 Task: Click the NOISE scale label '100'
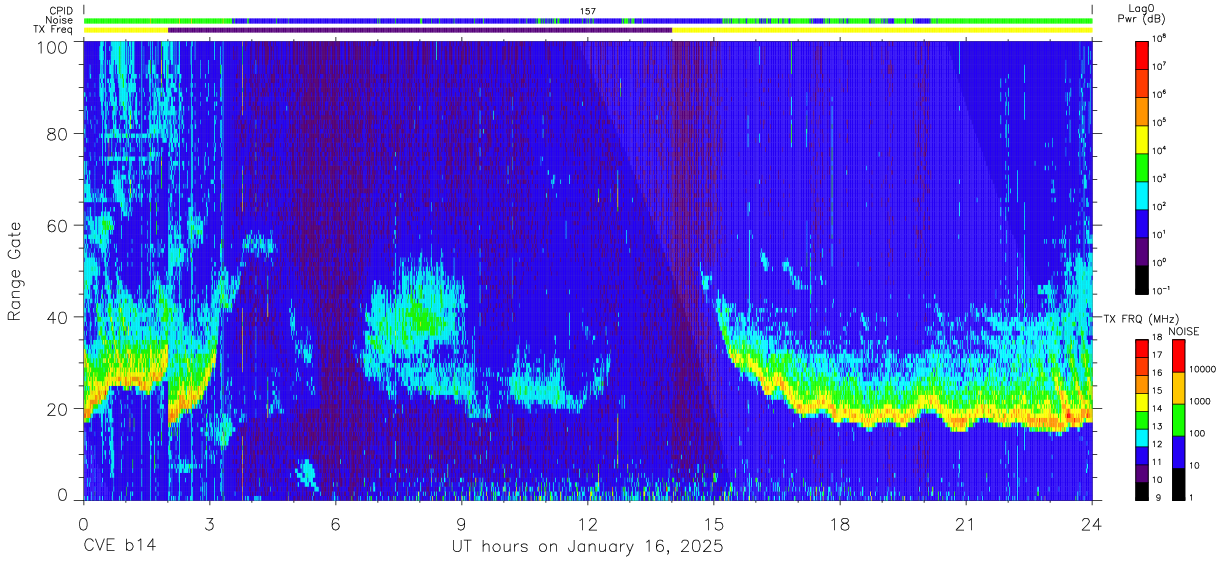pyautogui.click(x=1197, y=433)
